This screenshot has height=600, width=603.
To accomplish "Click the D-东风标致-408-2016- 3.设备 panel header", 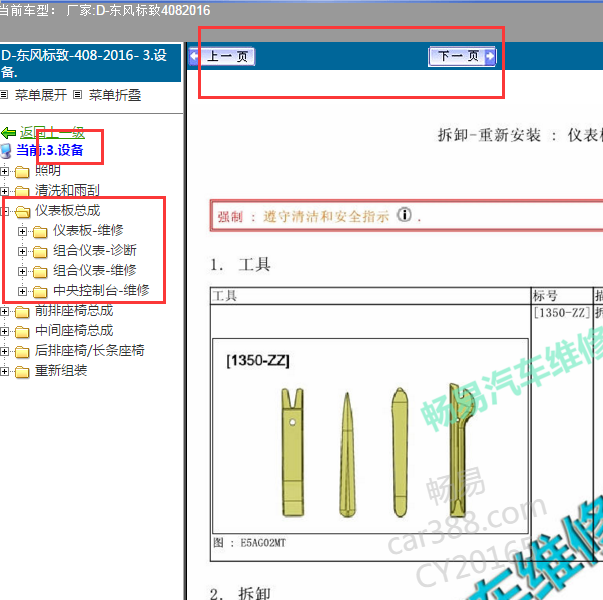I will pos(90,63).
